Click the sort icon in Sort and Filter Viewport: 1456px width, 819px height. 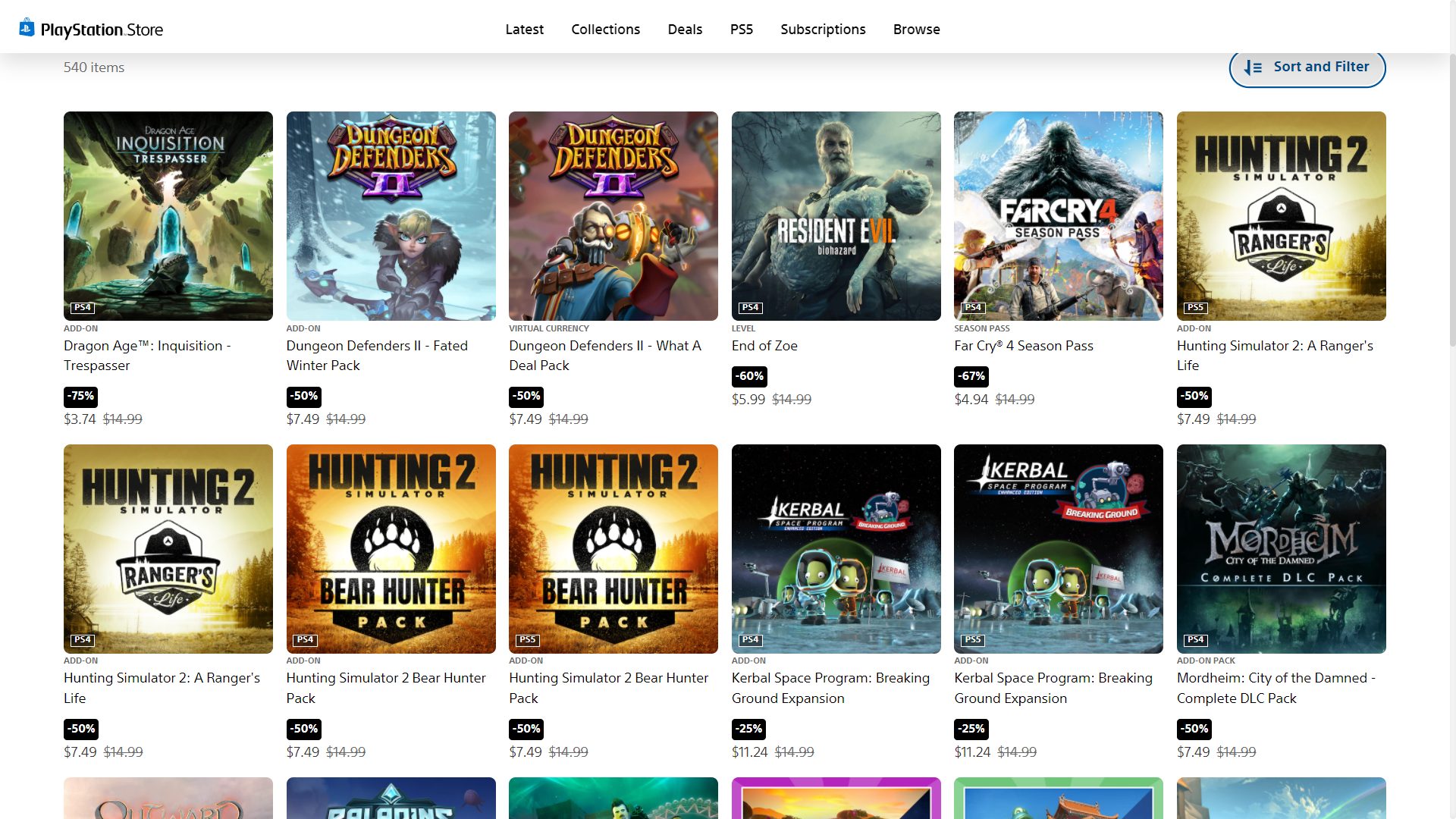[1253, 67]
